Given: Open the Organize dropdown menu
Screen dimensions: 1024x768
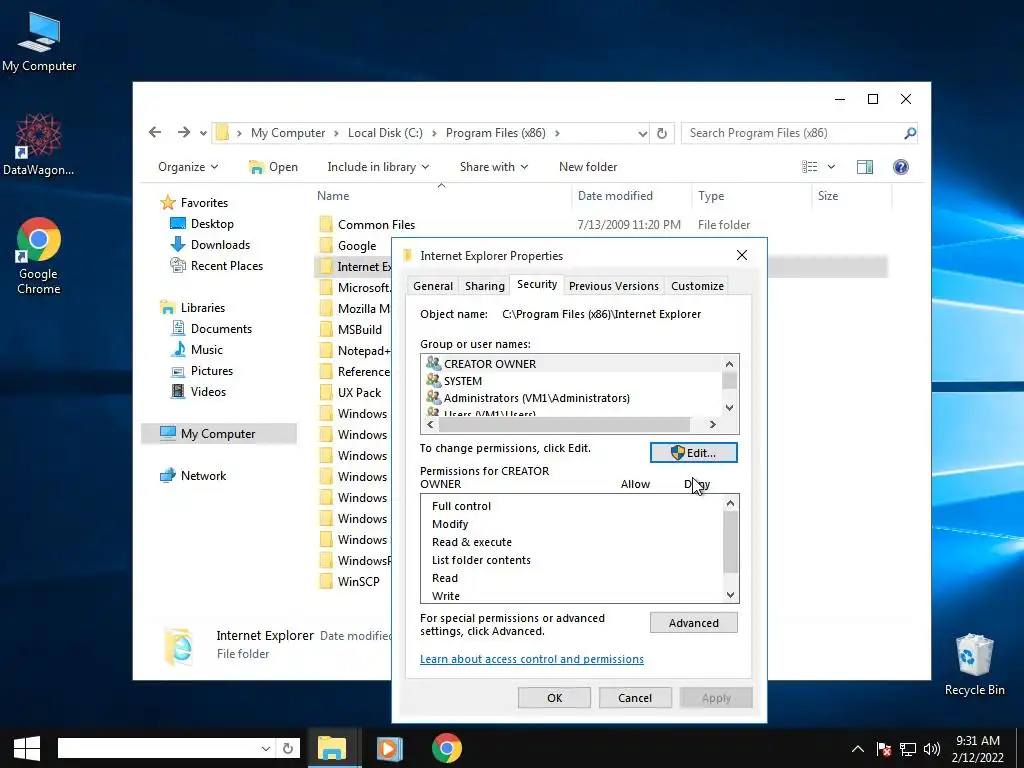Looking at the screenshot, I should pos(188,167).
